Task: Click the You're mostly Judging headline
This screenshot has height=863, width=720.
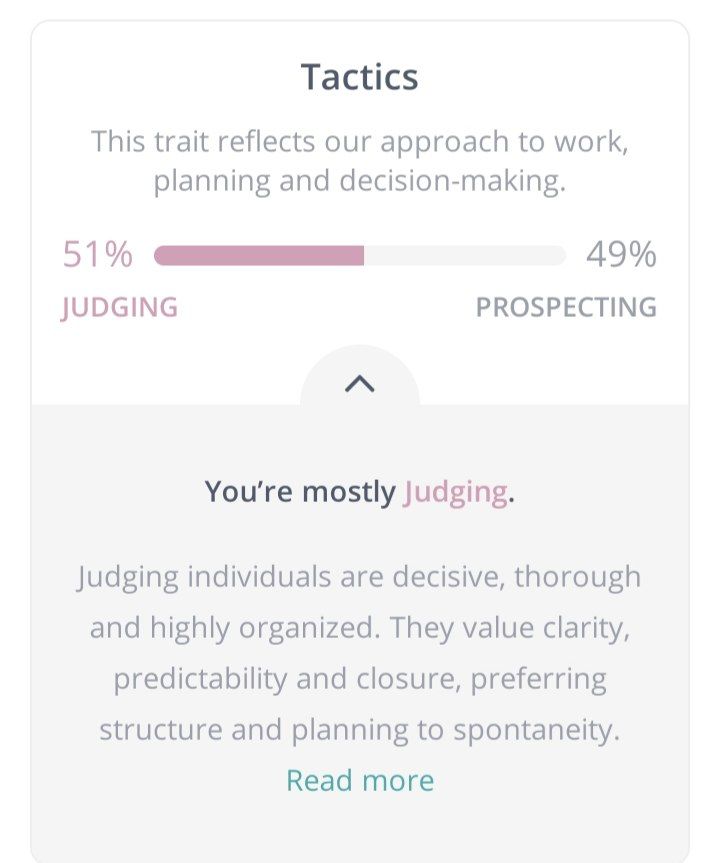Action: point(359,492)
